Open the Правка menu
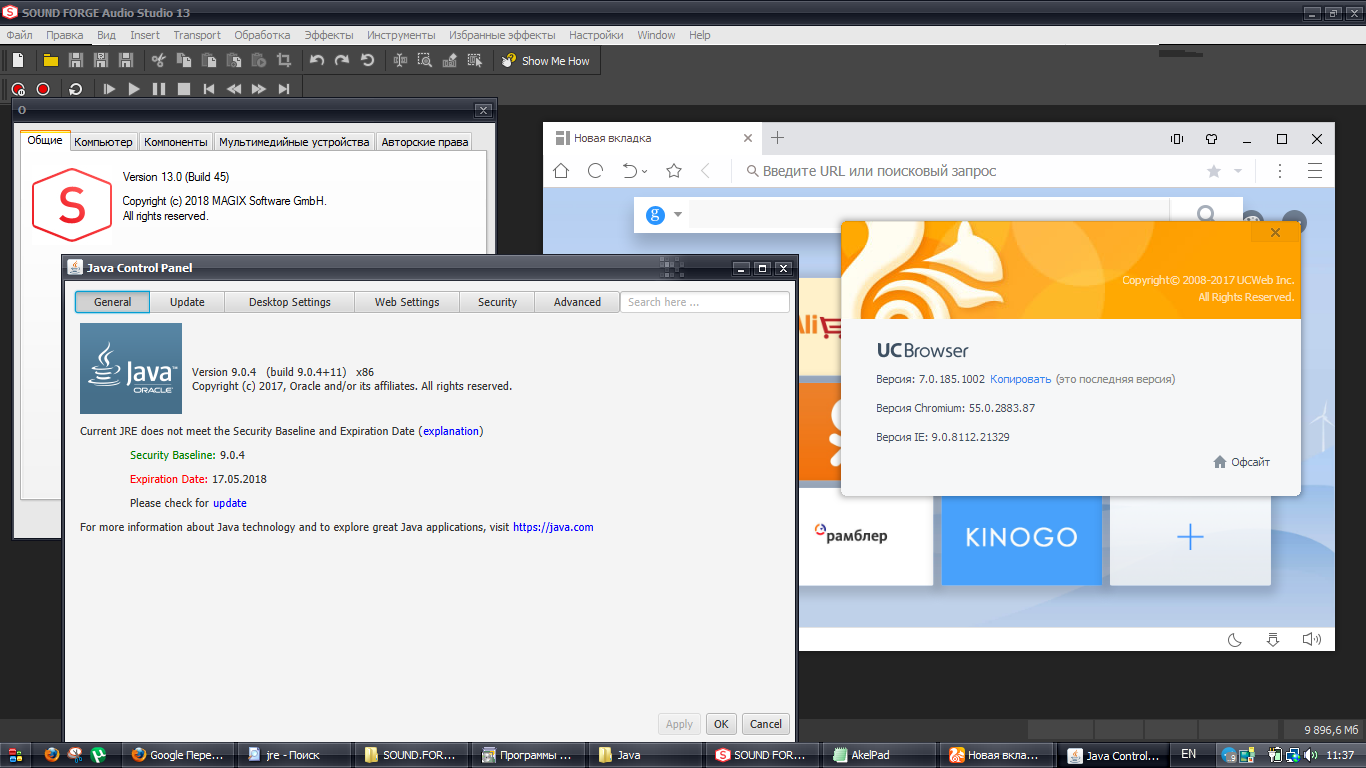1366x768 pixels. coord(65,35)
